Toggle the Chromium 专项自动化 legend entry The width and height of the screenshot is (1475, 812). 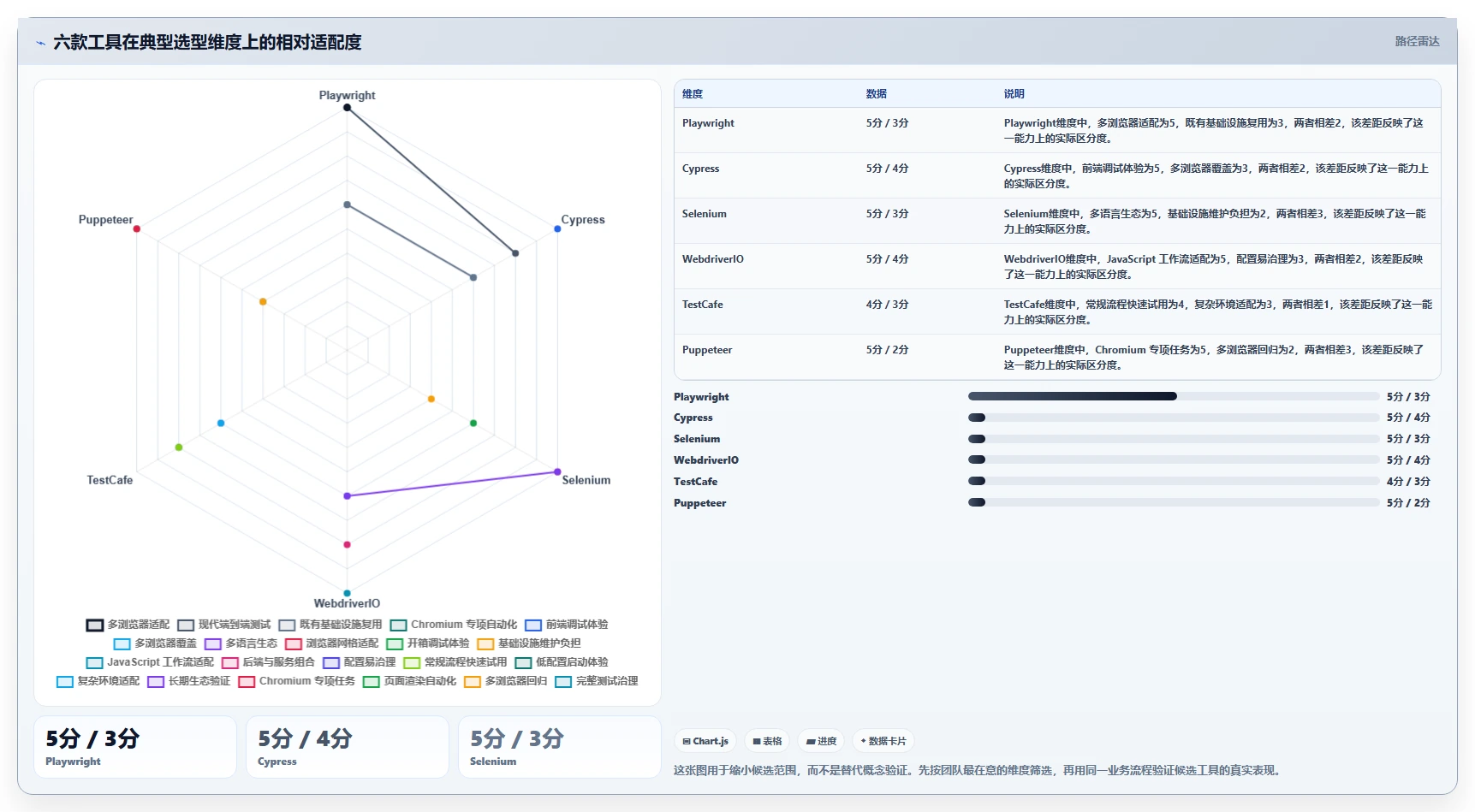454,625
